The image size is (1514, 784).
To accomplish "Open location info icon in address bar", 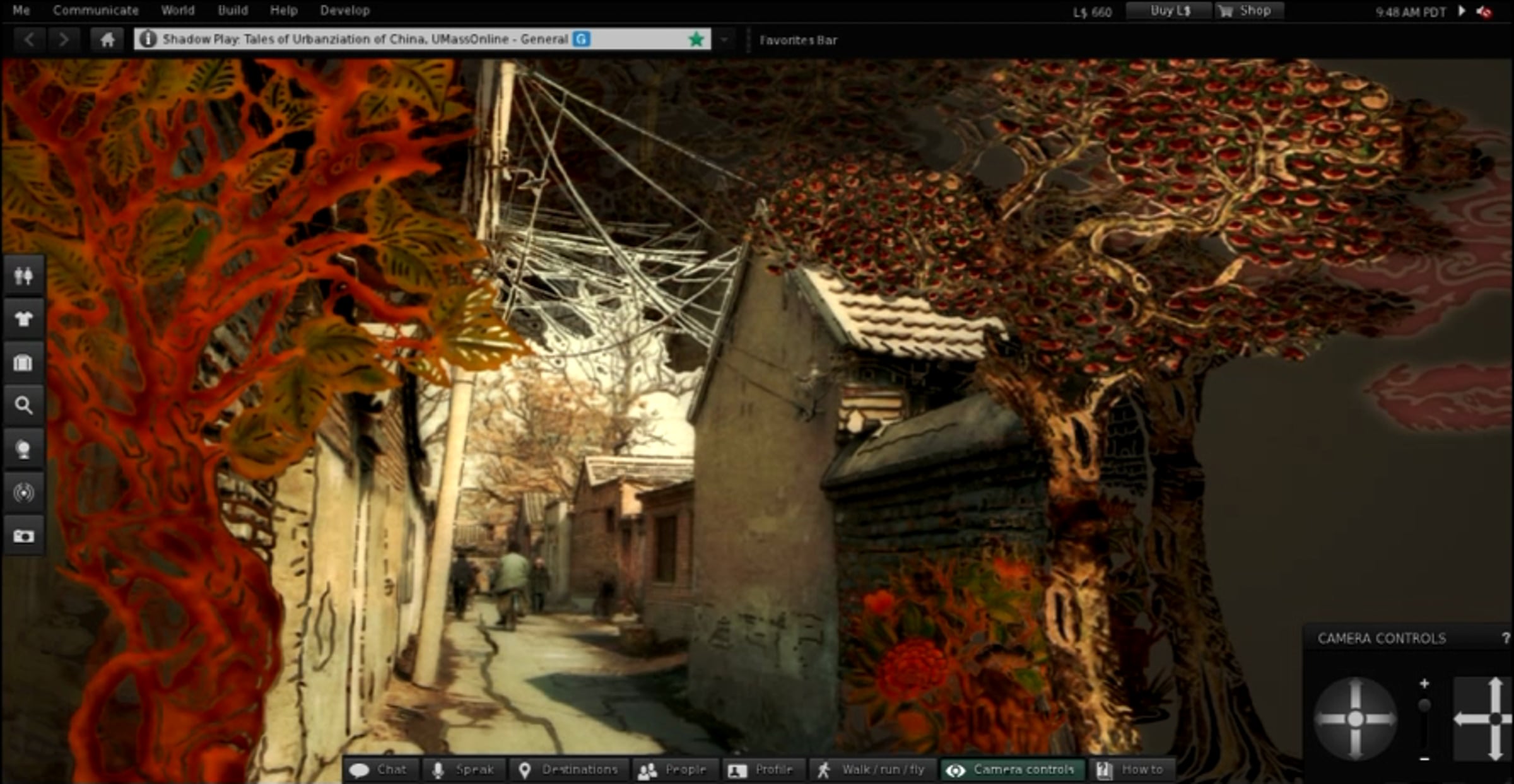I will [148, 39].
